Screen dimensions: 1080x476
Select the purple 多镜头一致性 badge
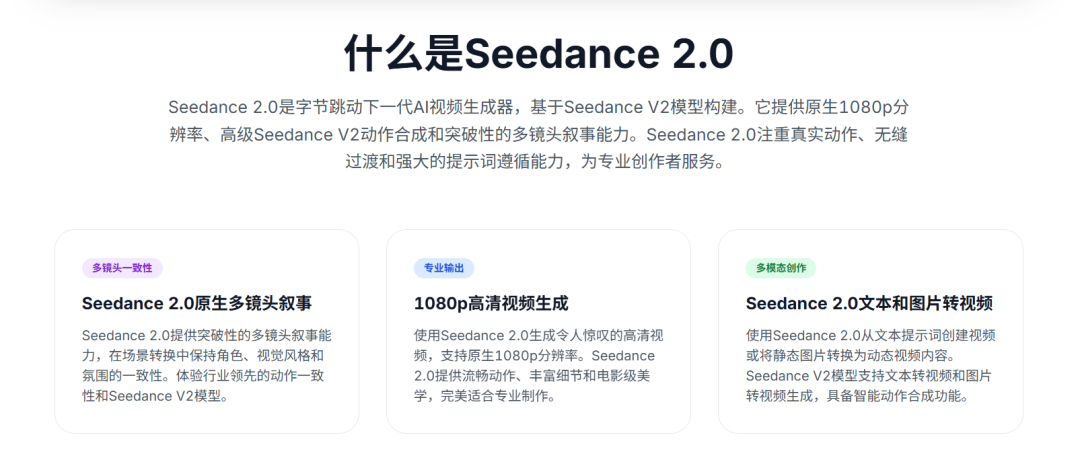pos(122,268)
